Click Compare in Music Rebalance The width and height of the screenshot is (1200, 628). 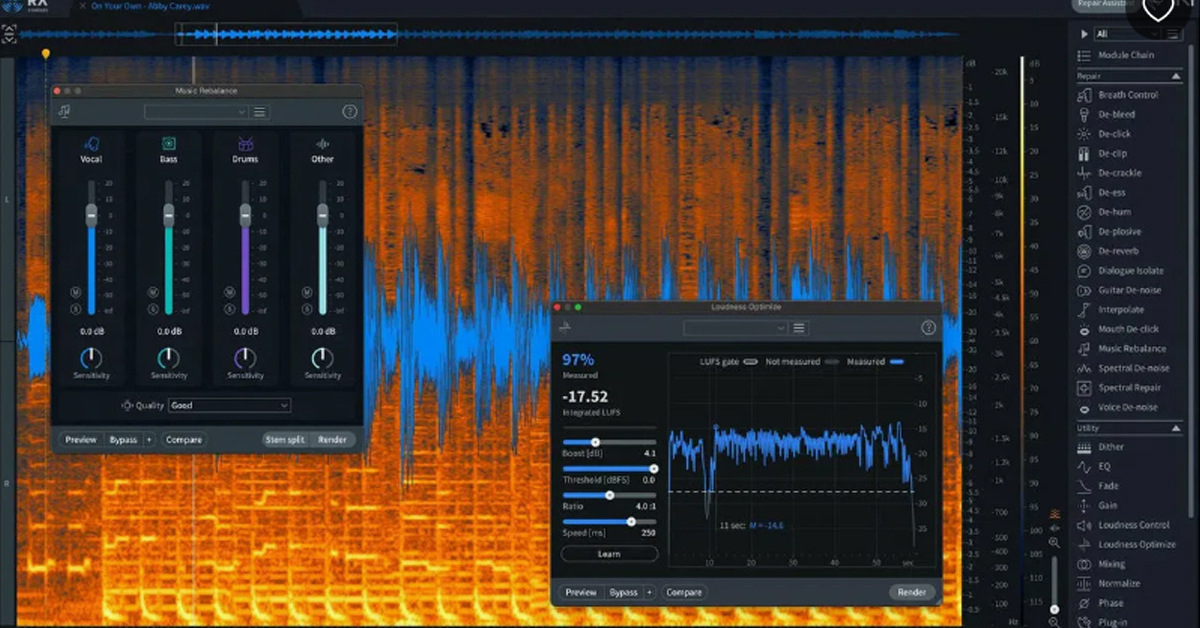pos(184,440)
